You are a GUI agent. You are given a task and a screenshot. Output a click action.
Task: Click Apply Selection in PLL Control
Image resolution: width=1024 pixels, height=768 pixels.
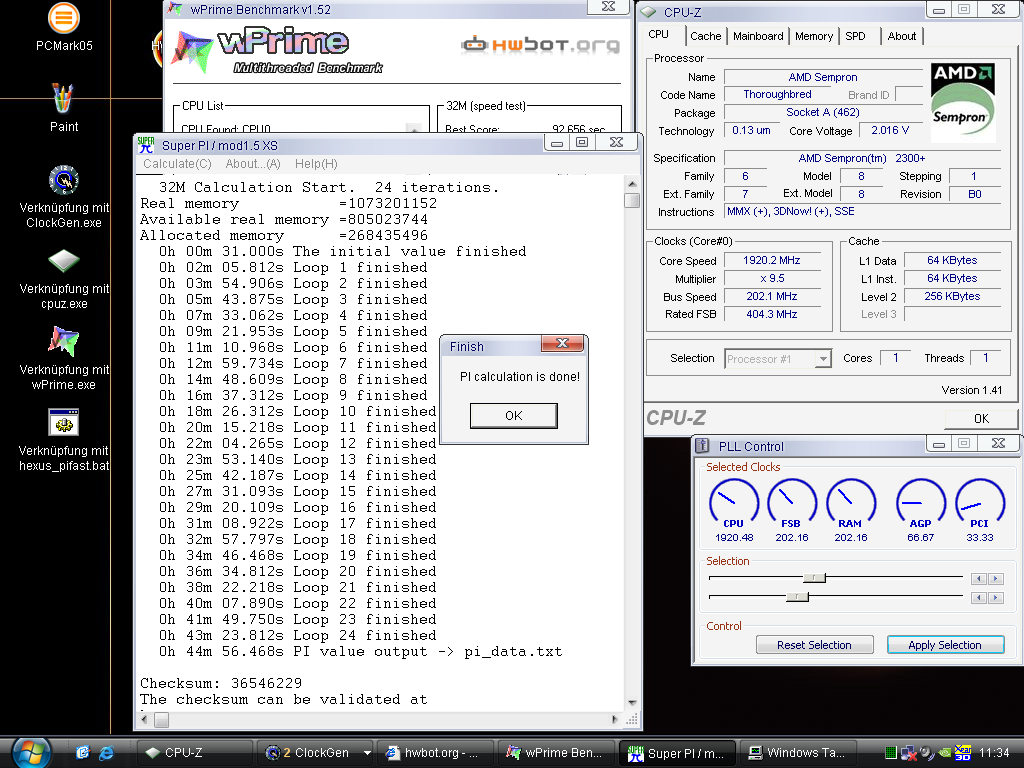click(945, 645)
